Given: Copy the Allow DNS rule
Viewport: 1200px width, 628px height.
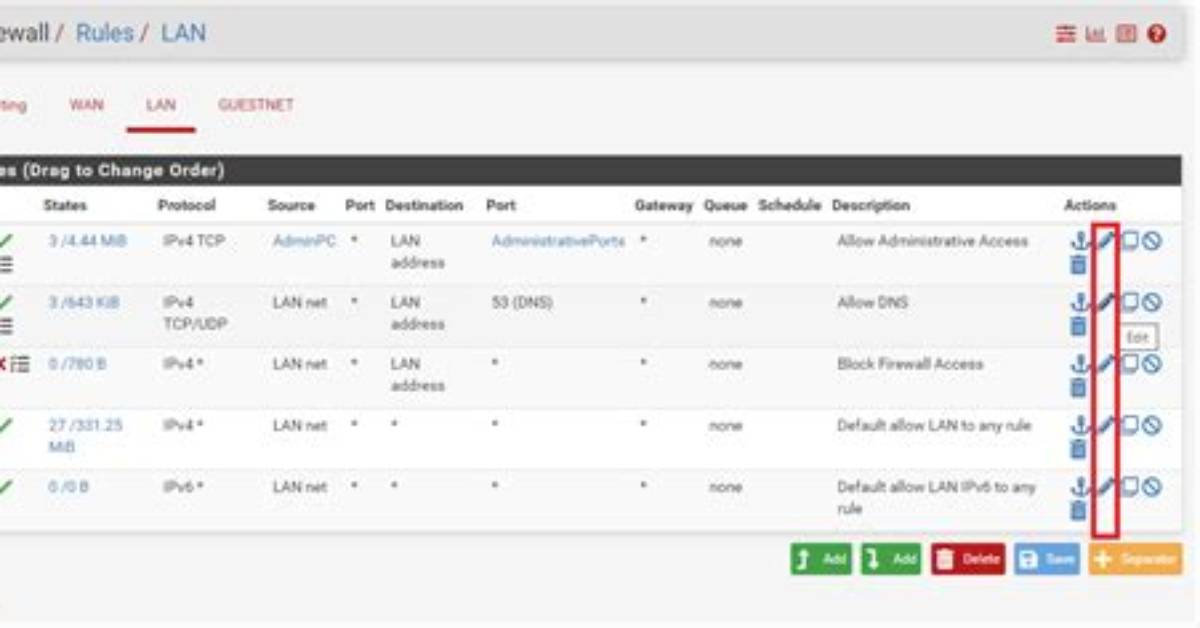Looking at the screenshot, I should [x=1130, y=302].
